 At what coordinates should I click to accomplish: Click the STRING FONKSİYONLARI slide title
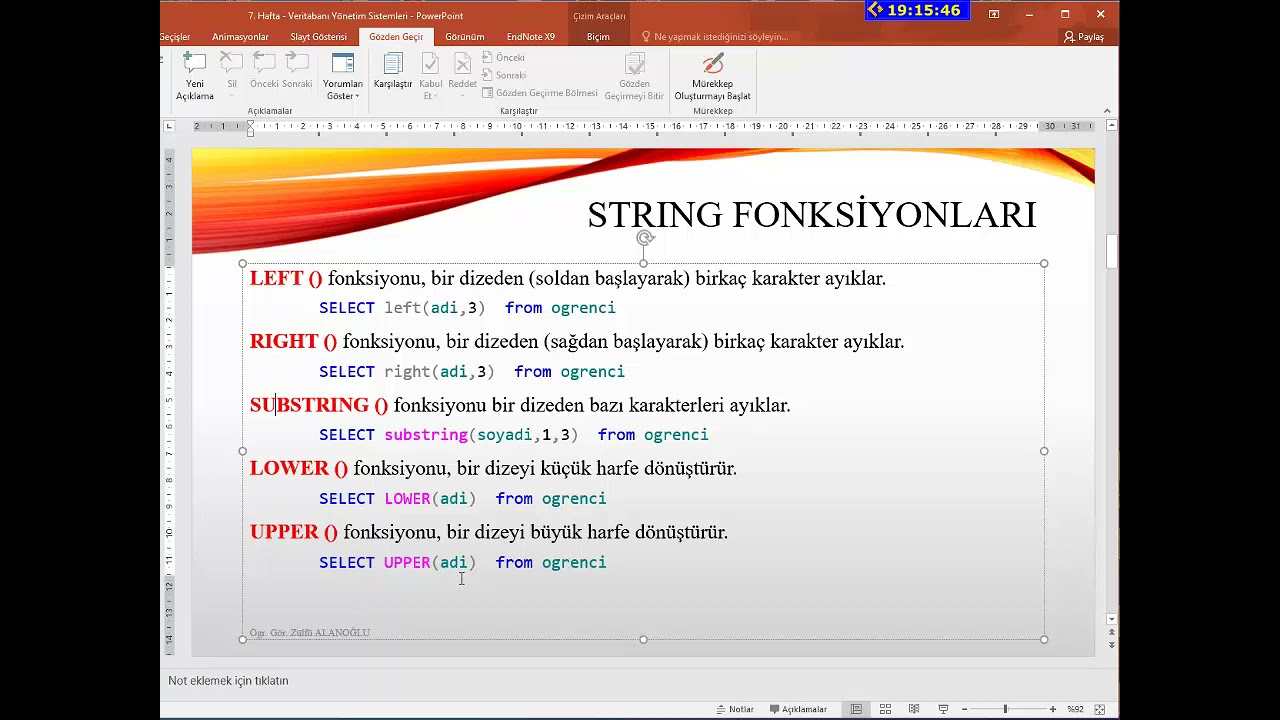pos(811,215)
